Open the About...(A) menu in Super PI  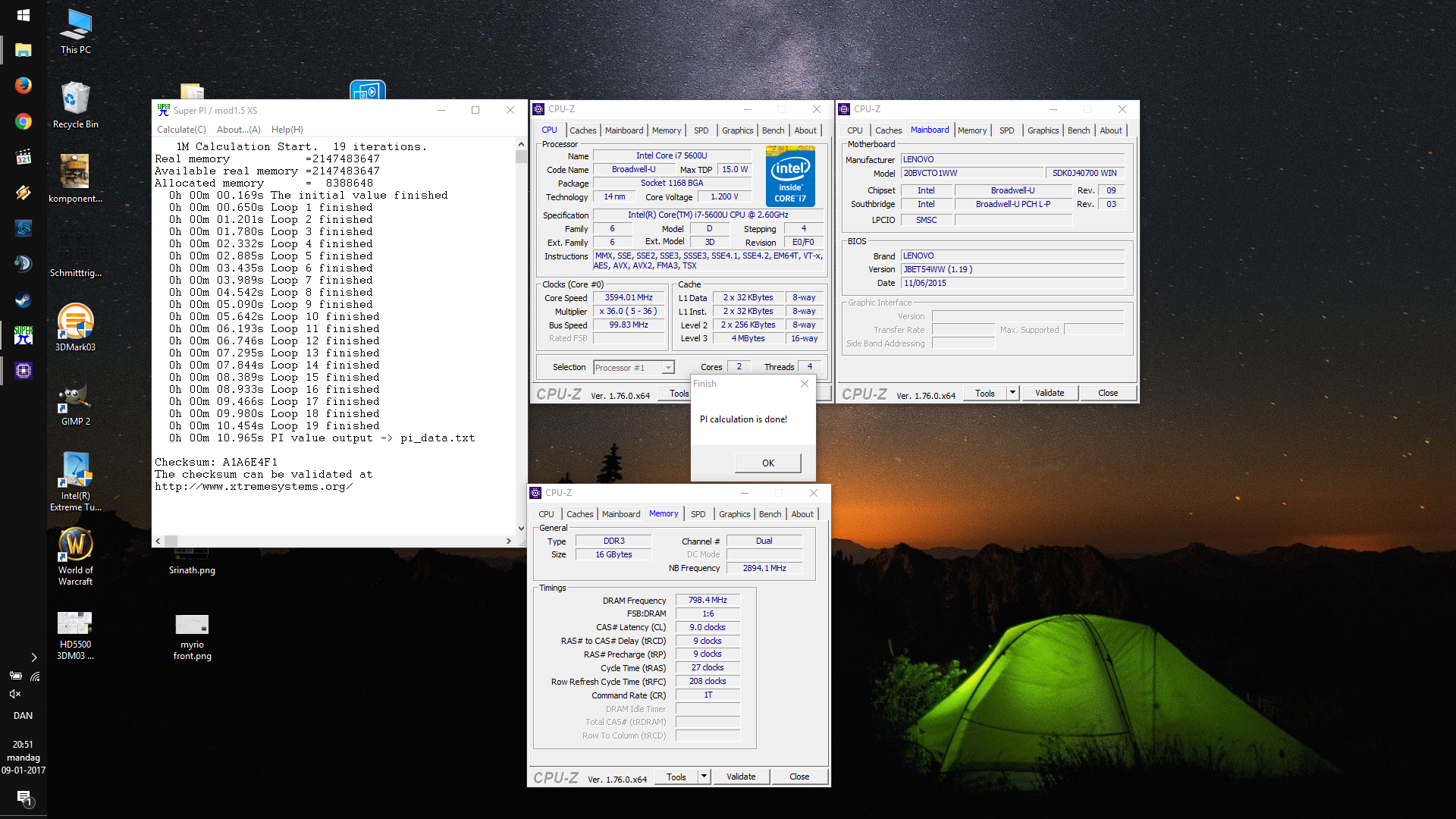click(x=238, y=130)
